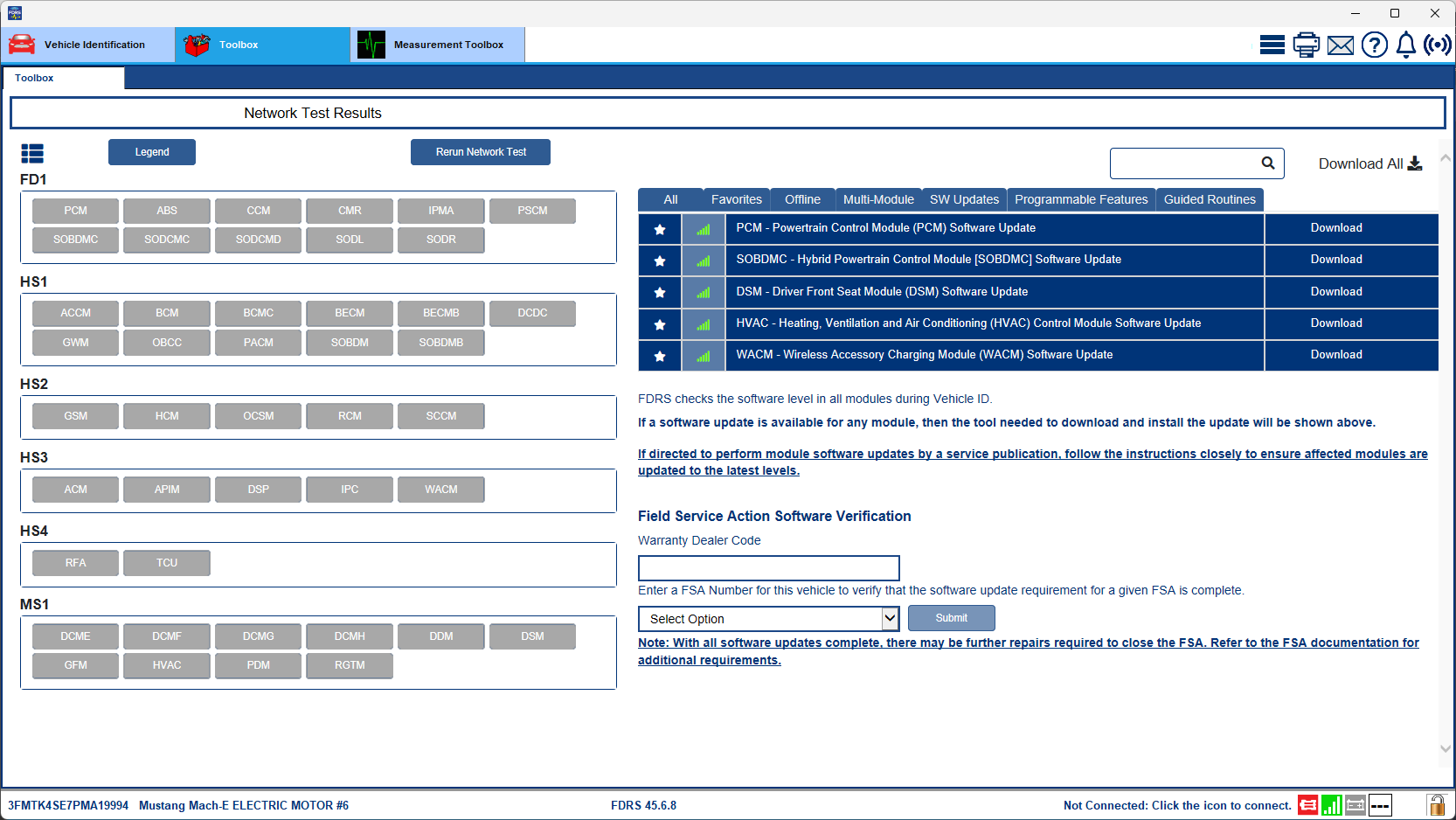Click signal bars icon on DSM row
This screenshot has height=820, width=1456.
pos(704,292)
